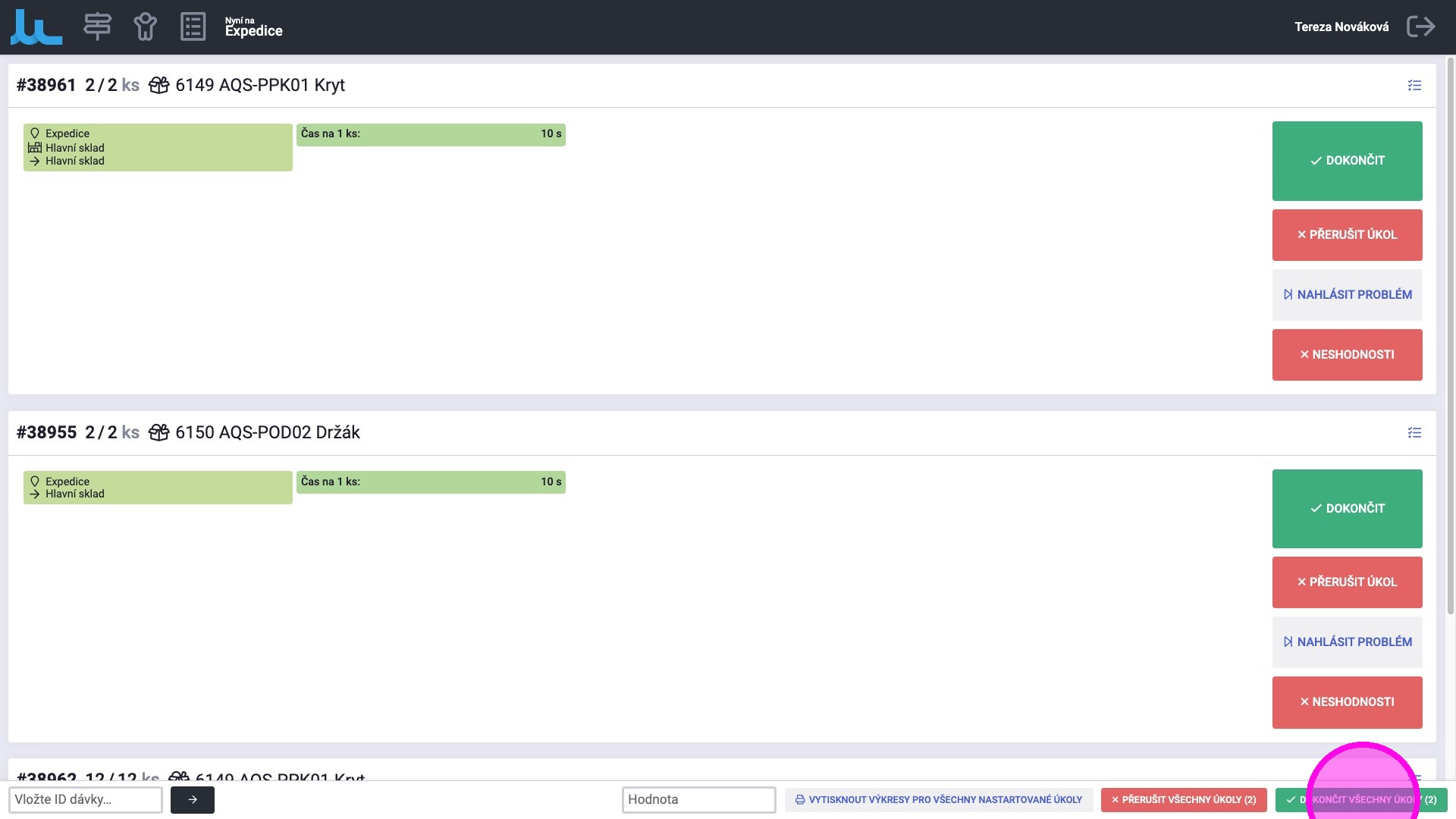Click the worker uniform icon in header
Screen dimensions: 1456x819
[145, 27]
